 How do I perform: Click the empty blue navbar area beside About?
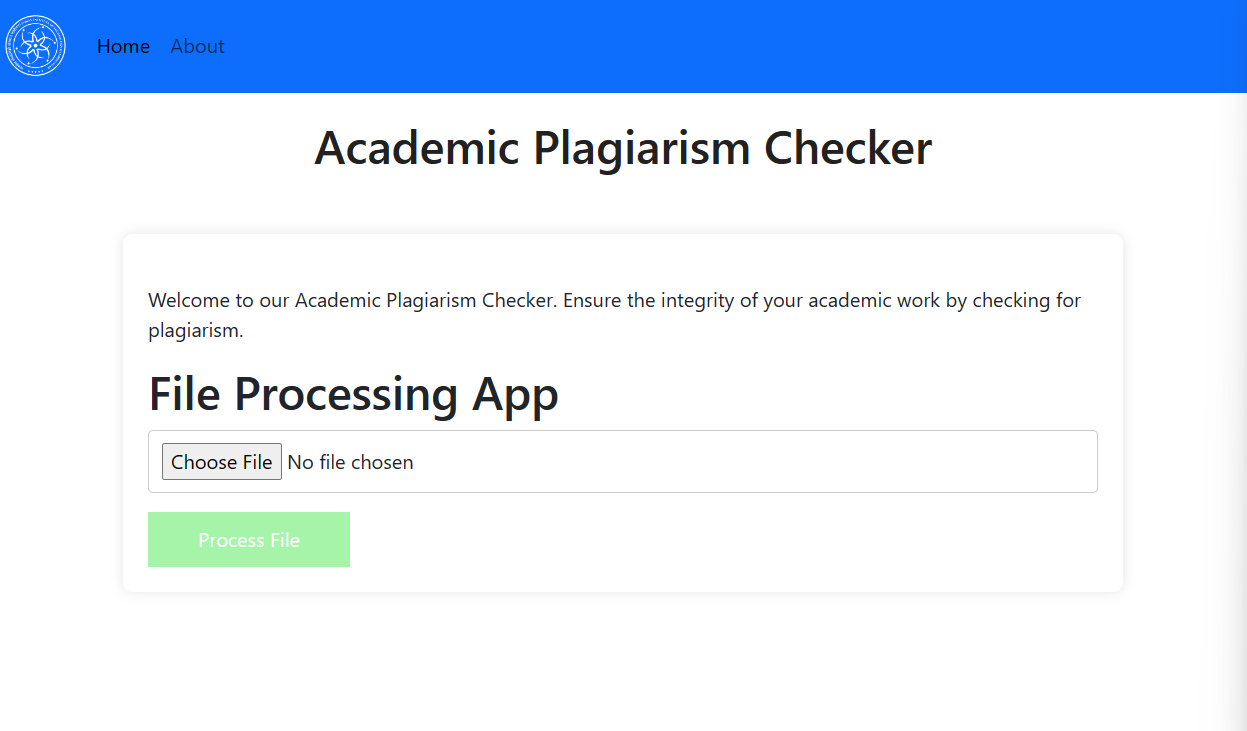(700, 46)
